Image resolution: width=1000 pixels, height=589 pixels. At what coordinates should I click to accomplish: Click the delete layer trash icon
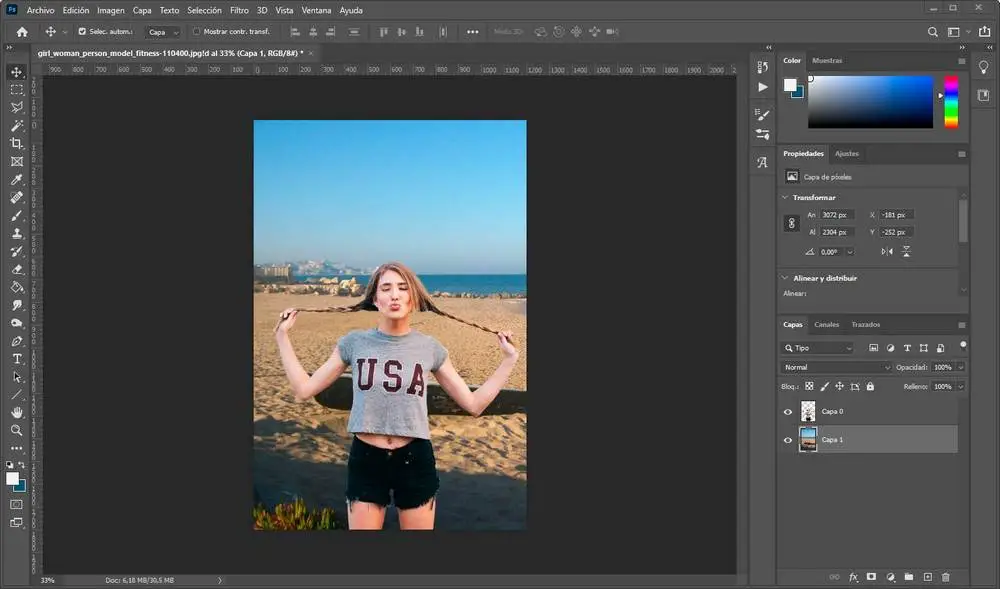(x=946, y=577)
